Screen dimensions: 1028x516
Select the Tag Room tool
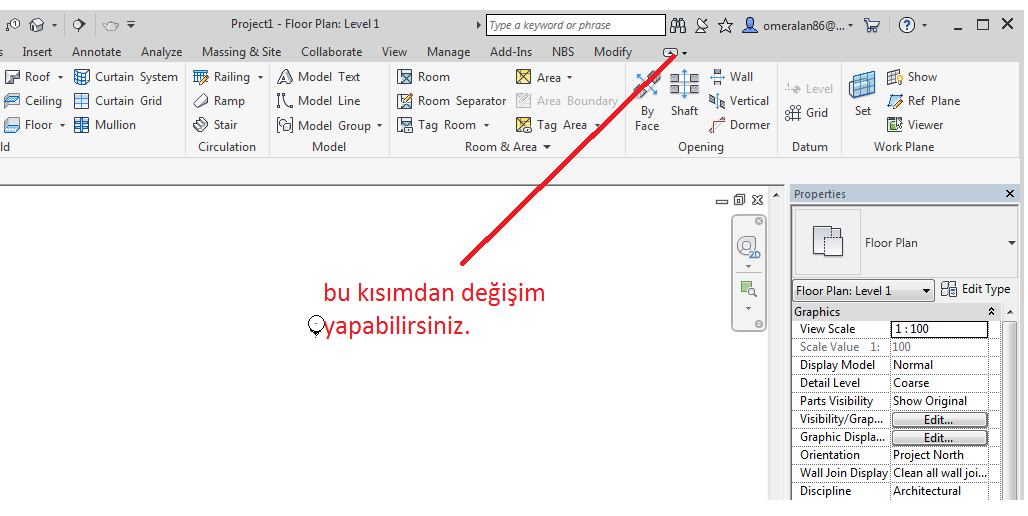click(436, 125)
